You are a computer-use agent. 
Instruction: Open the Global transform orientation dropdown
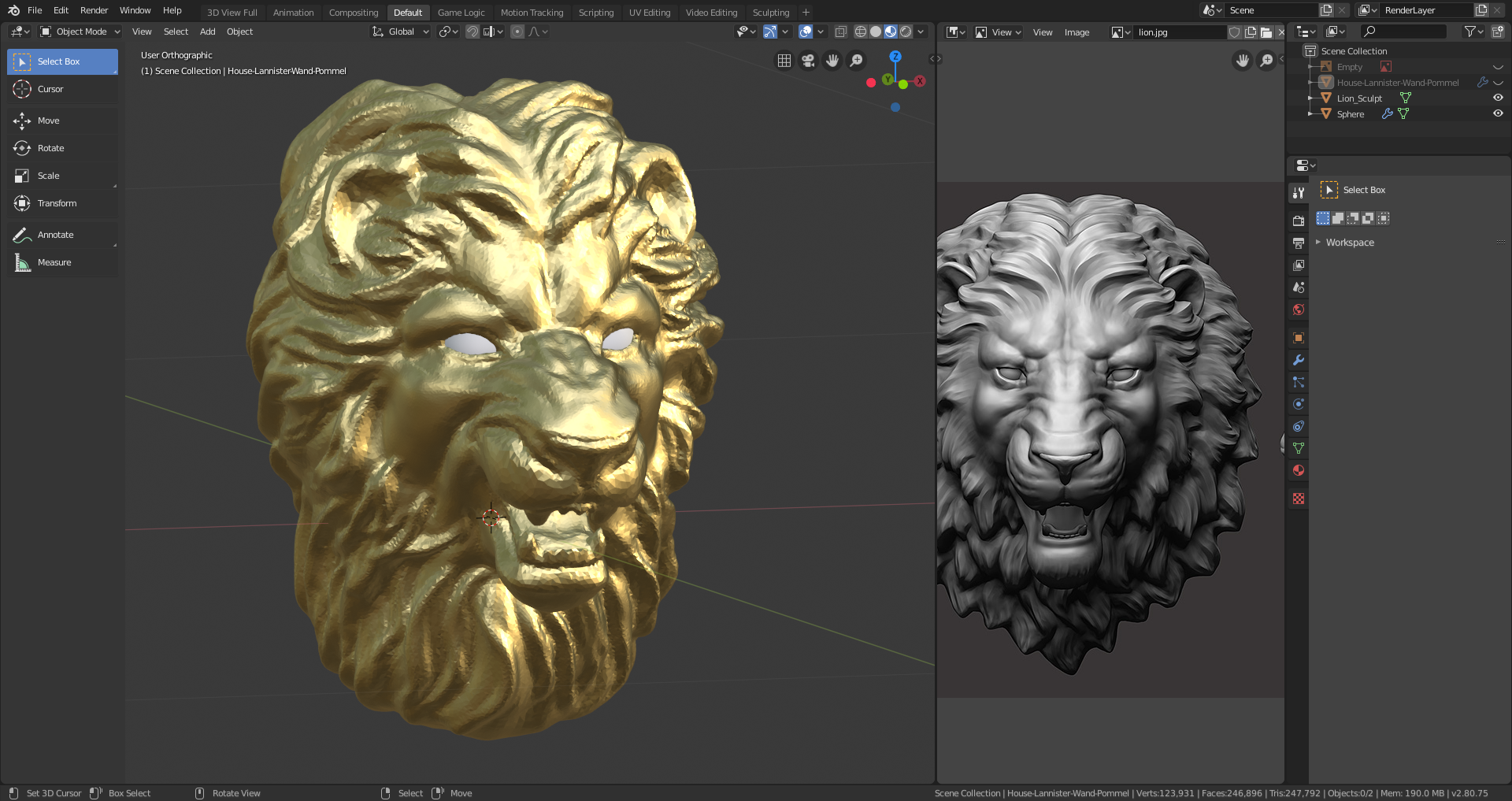pyautogui.click(x=401, y=32)
